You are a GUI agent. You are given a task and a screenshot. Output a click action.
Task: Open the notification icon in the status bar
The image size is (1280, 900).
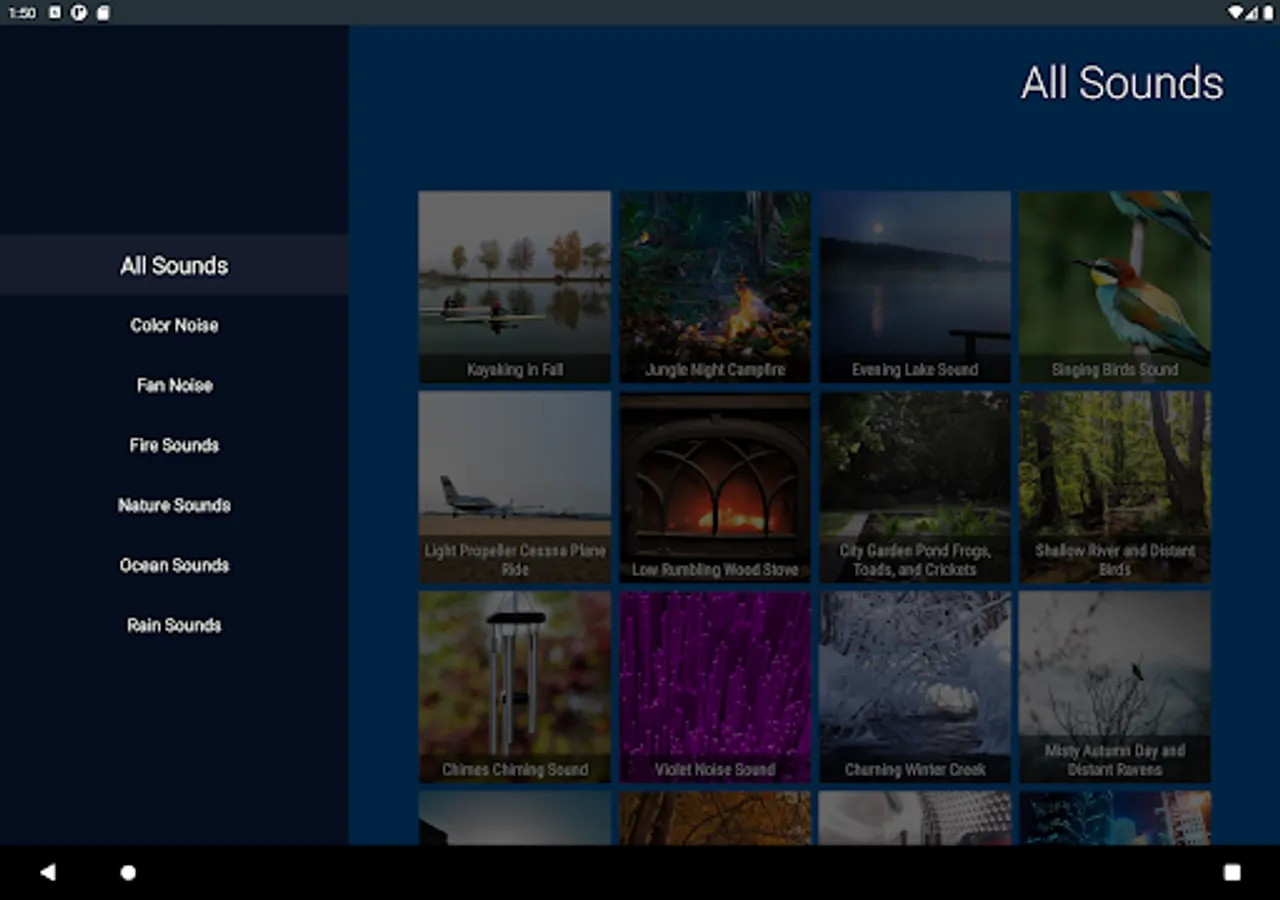coord(74,13)
